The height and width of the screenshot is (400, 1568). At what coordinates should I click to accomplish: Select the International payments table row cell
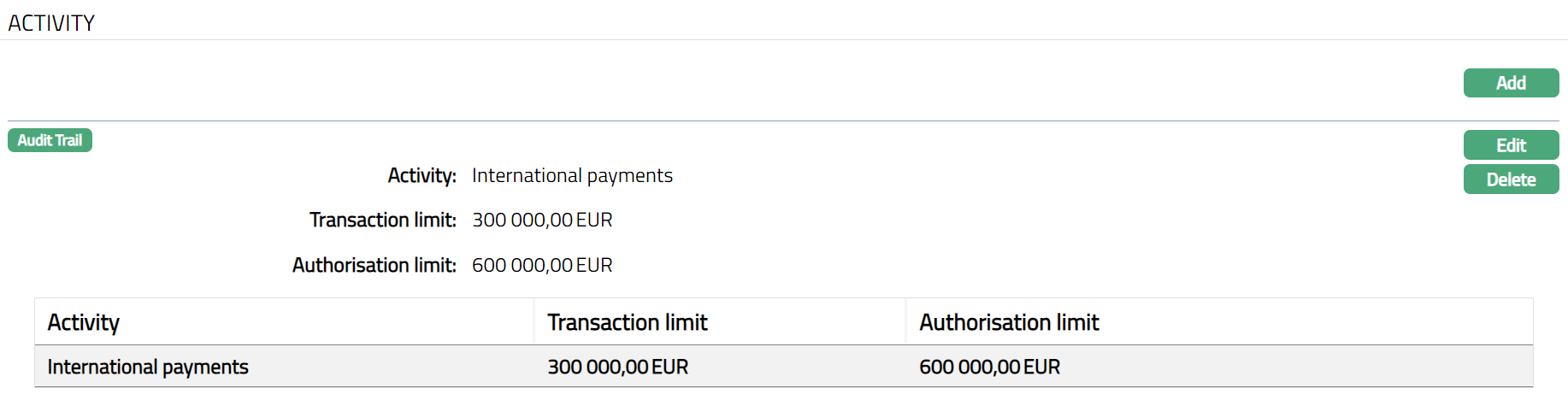[x=148, y=367]
